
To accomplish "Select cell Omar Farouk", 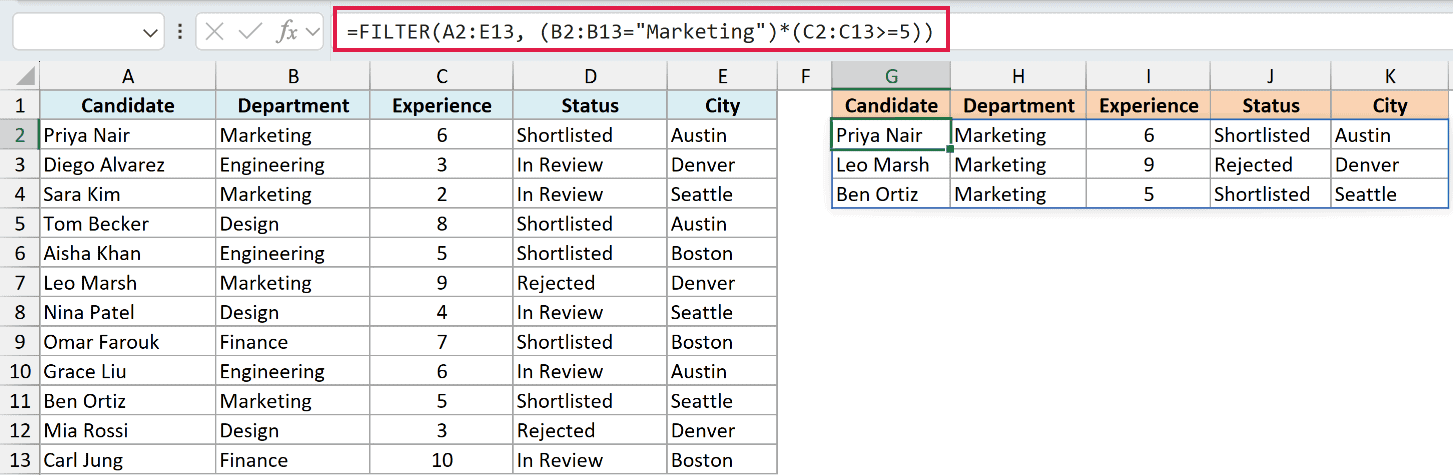I will [x=127, y=341].
